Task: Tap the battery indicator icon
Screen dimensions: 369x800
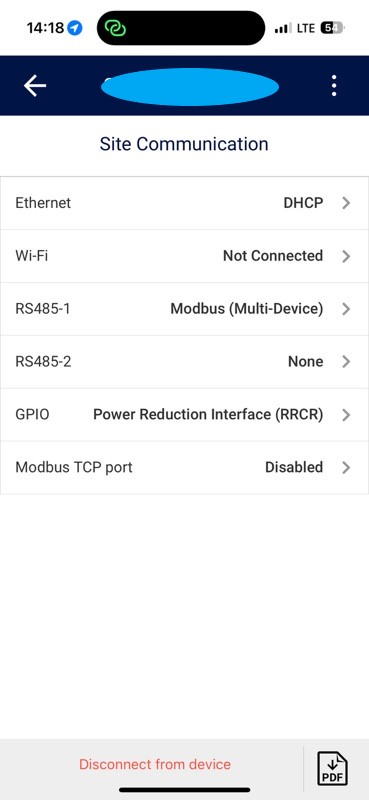Action: [332, 28]
